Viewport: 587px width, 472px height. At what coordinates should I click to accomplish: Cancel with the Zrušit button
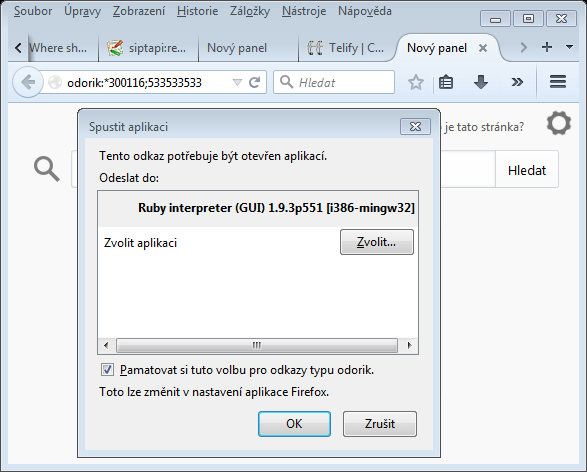coord(380,424)
